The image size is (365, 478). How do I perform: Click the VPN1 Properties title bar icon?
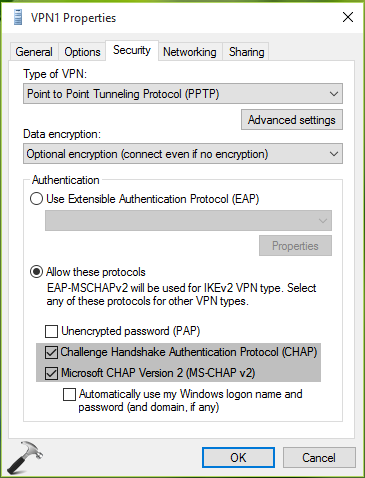click(x=18, y=17)
